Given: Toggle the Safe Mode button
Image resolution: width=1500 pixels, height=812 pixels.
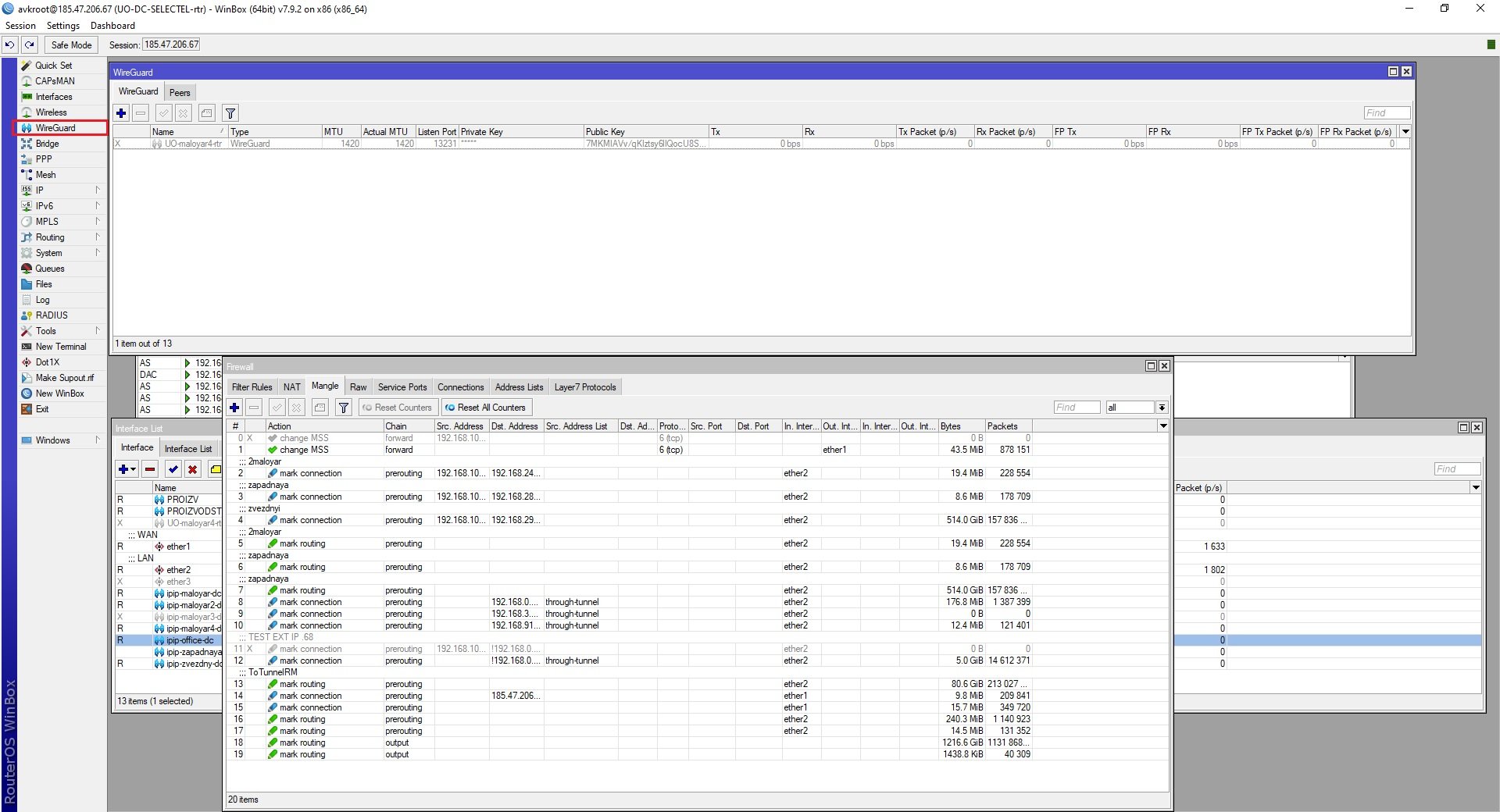Looking at the screenshot, I should 71,45.
